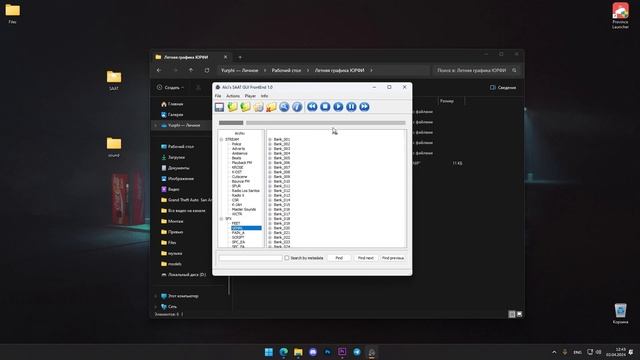
Task: Open the SAAT folder on the desktop
Action: click(114, 80)
